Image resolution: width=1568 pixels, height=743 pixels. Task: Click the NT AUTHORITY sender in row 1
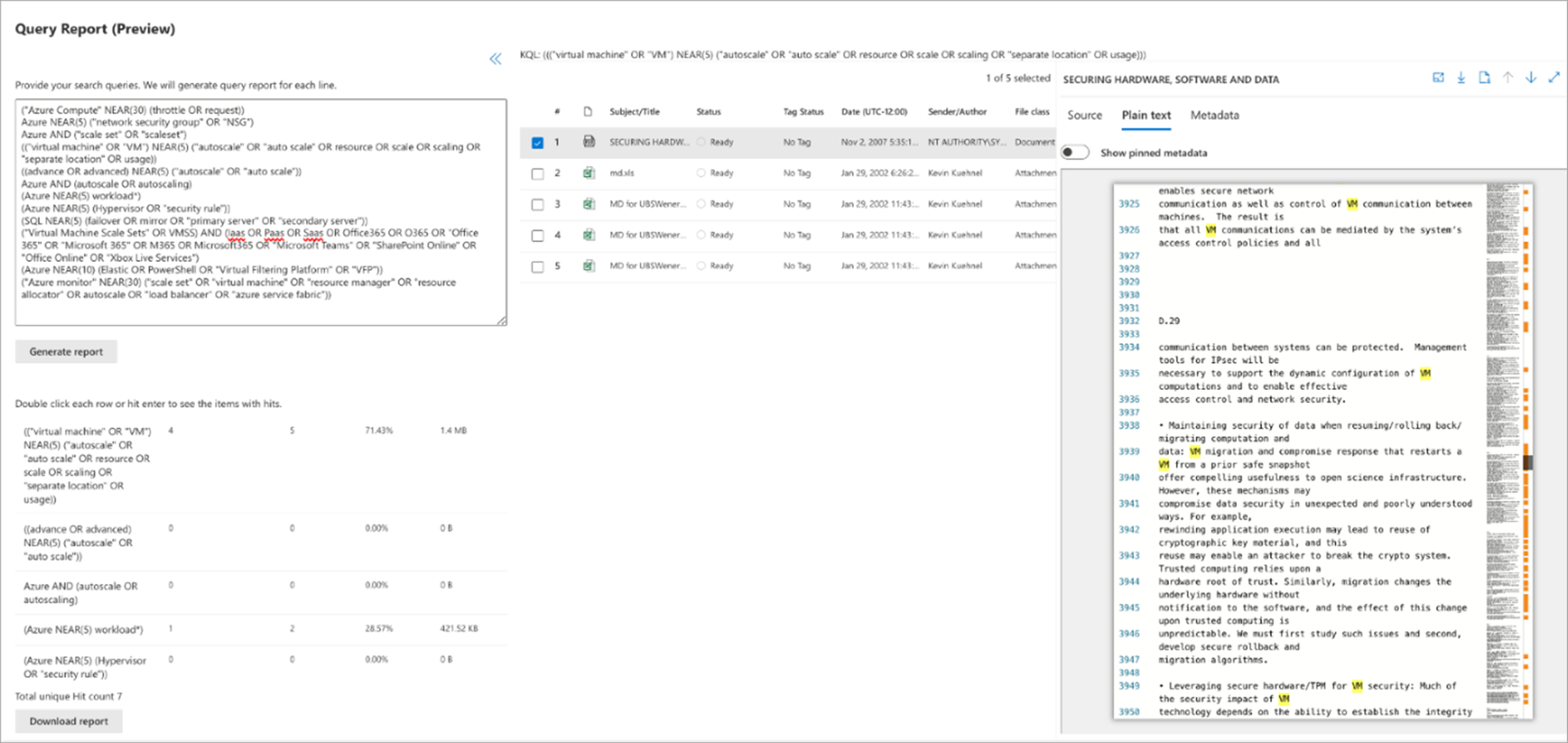coord(967,142)
